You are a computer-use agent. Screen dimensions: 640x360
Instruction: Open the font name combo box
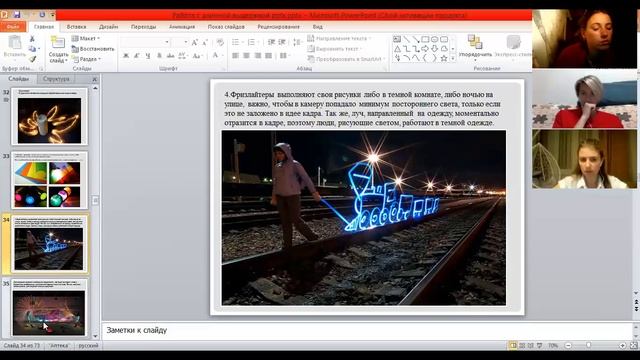[145, 42]
